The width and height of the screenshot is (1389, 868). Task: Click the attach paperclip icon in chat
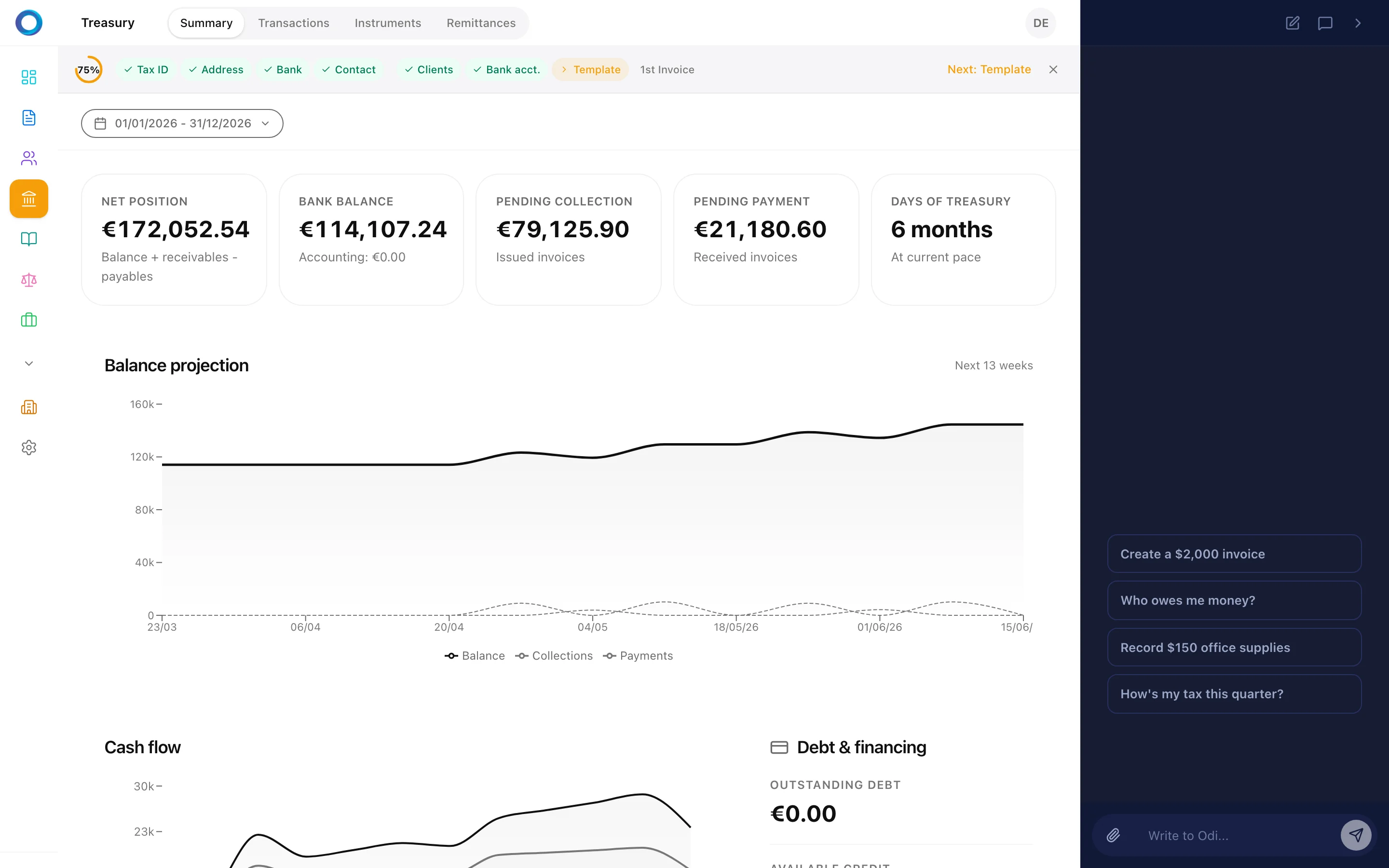1114,835
